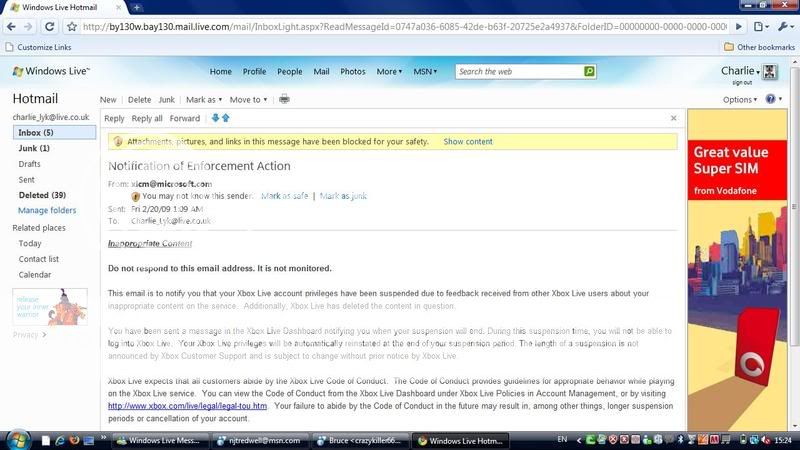This screenshot has width=800, height=450.
Task: Click the Search the web input field
Action: [x=518, y=72]
